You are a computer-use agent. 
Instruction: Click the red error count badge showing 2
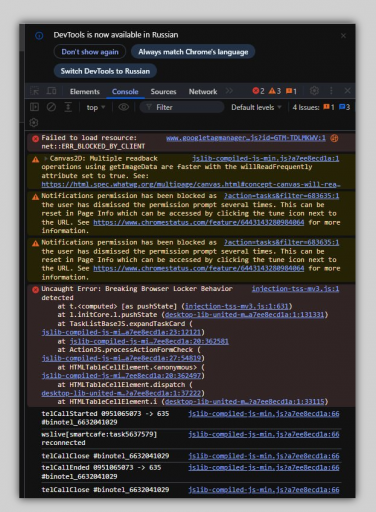coord(258,91)
